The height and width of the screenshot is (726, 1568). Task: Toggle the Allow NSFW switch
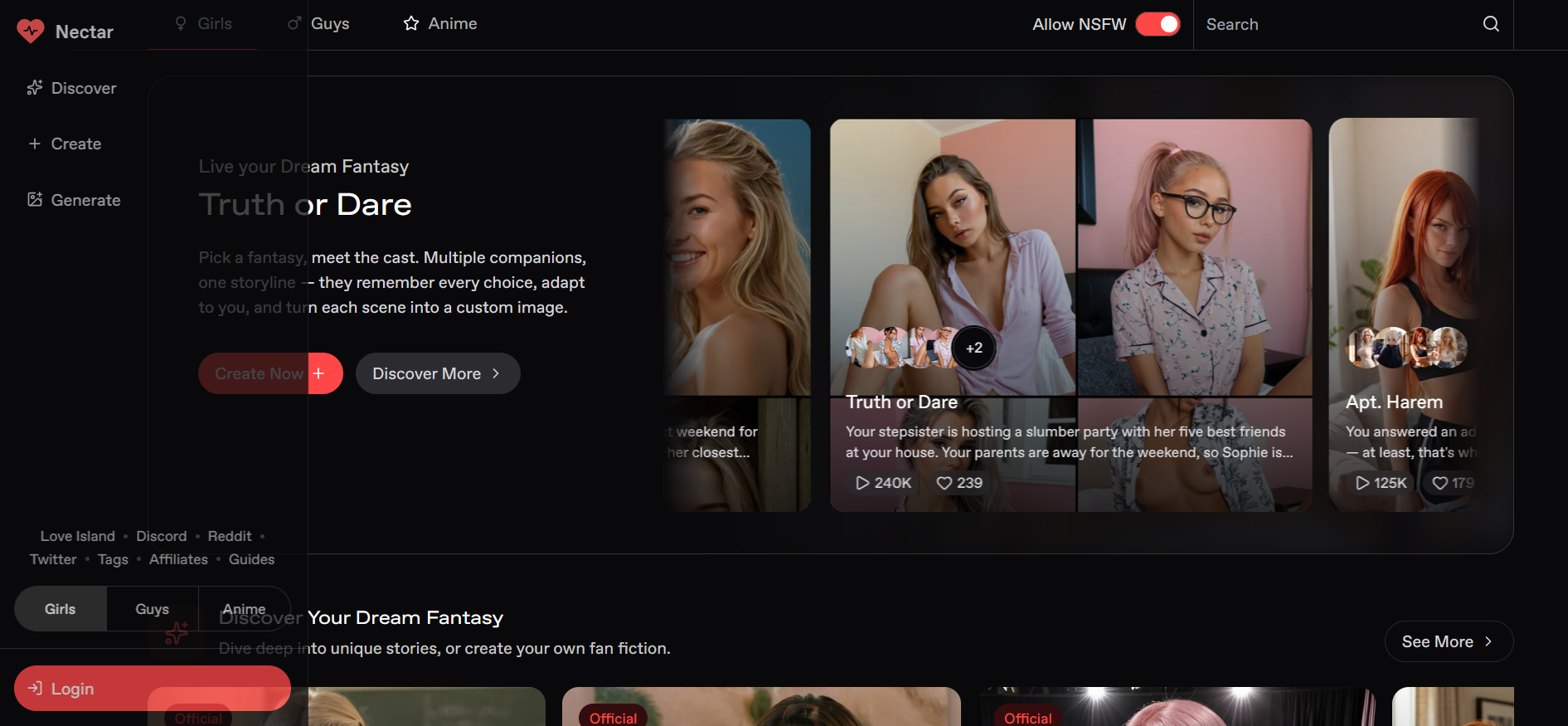coord(1158,24)
